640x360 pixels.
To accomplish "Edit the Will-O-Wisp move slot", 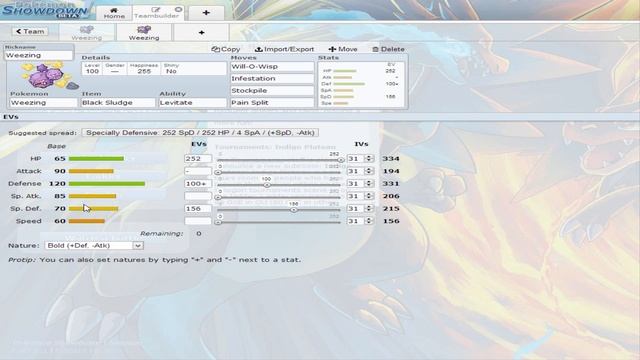I will point(272,67).
